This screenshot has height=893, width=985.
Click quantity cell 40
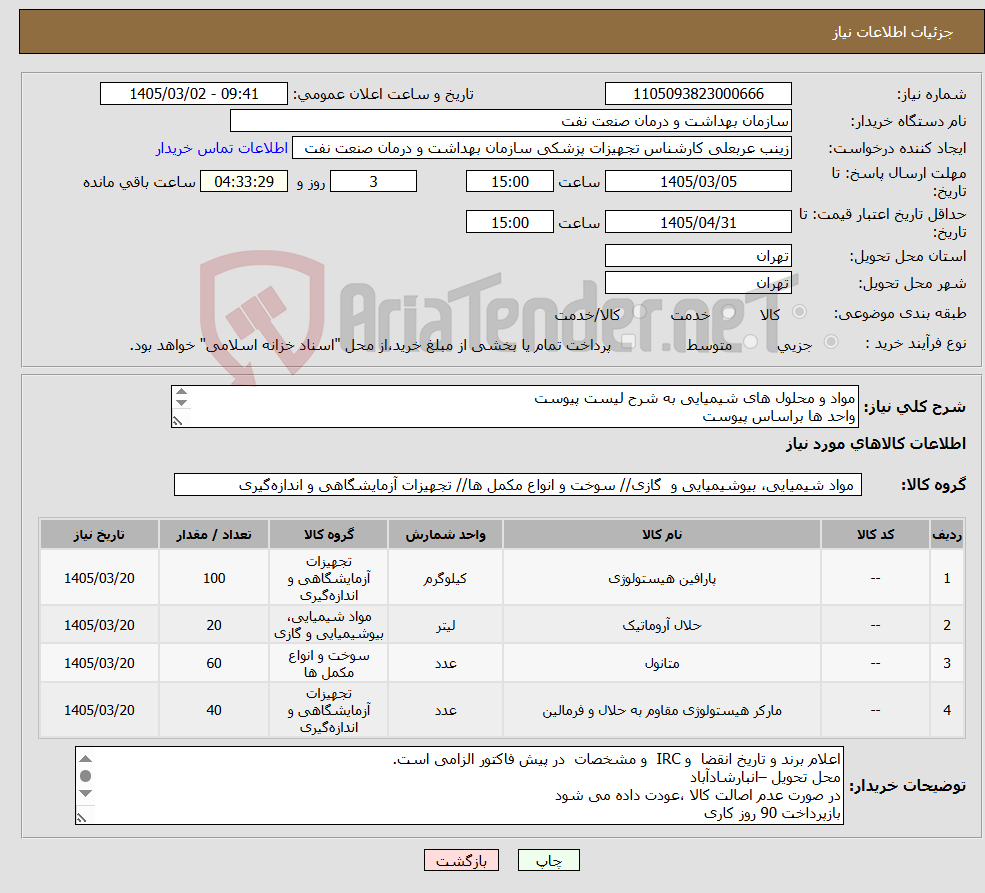click(x=214, y=710)
